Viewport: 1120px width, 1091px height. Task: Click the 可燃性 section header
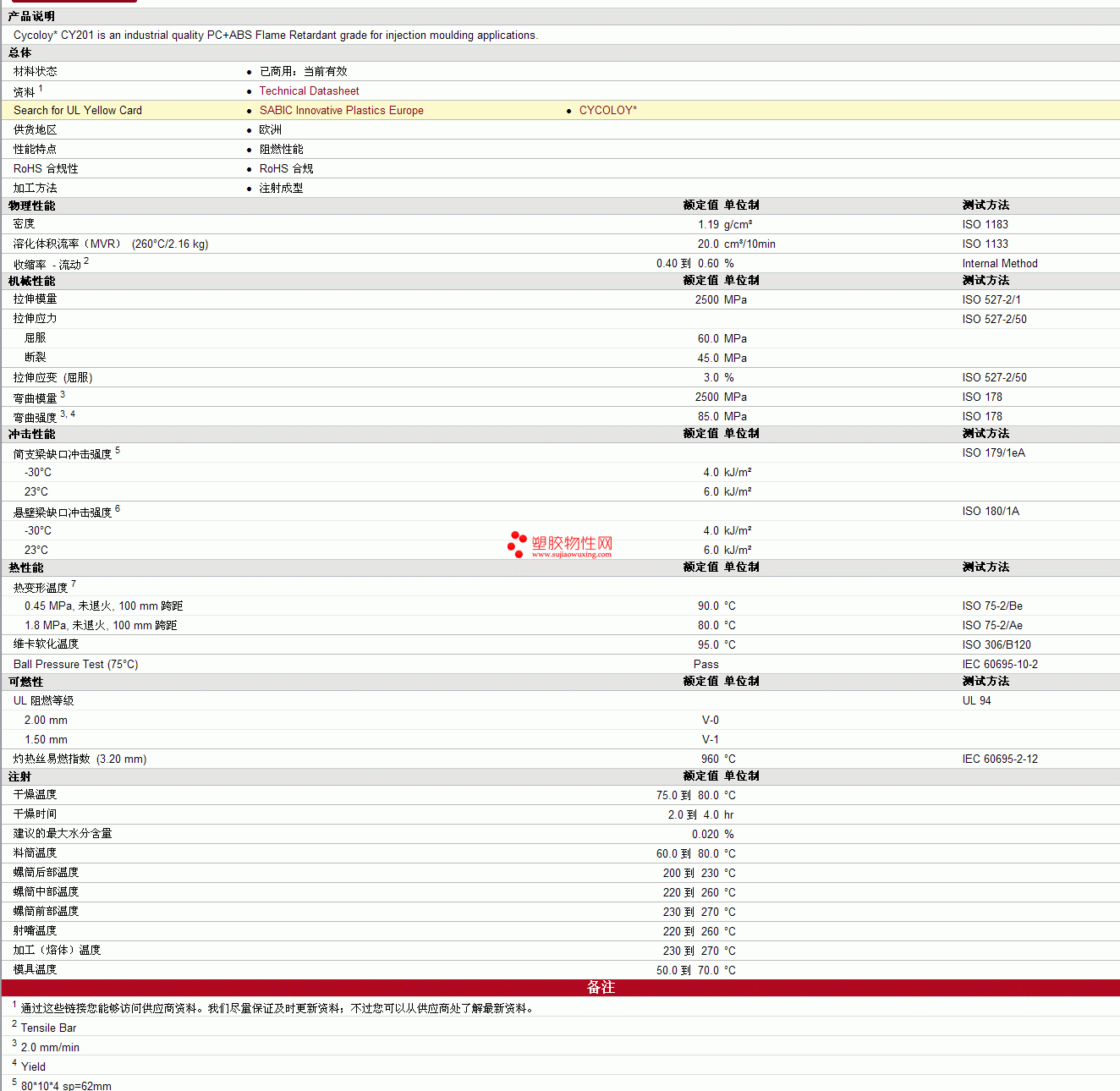pyautogui.click(x=26, y=682)
